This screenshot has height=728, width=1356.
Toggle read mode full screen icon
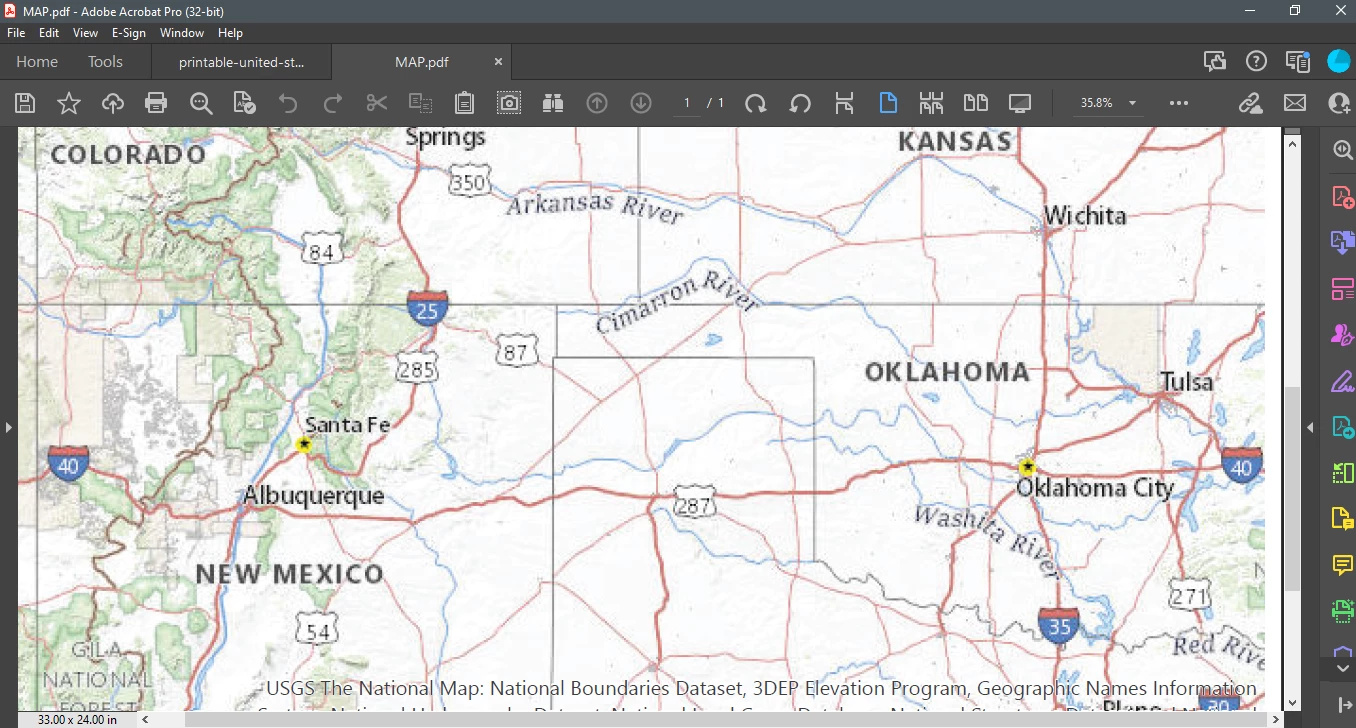tap(1020, 103)
